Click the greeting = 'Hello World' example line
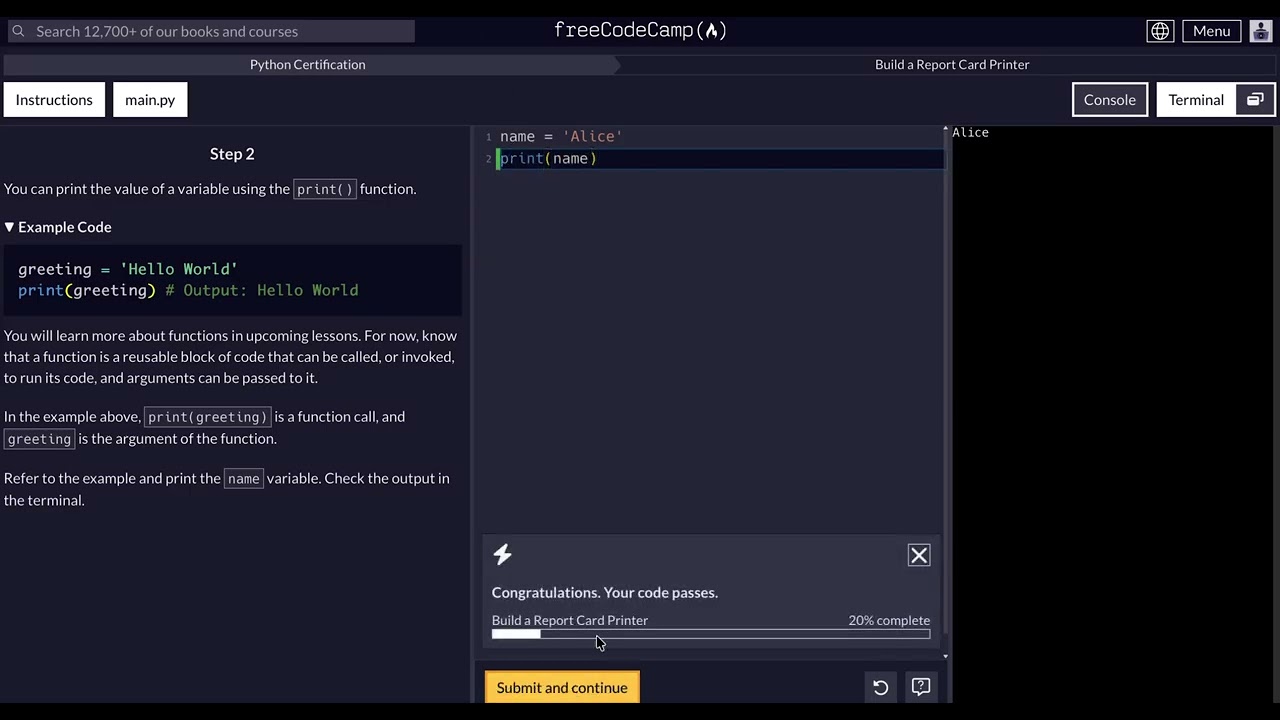The image size is (1280, 720). (x=128, y=269)
